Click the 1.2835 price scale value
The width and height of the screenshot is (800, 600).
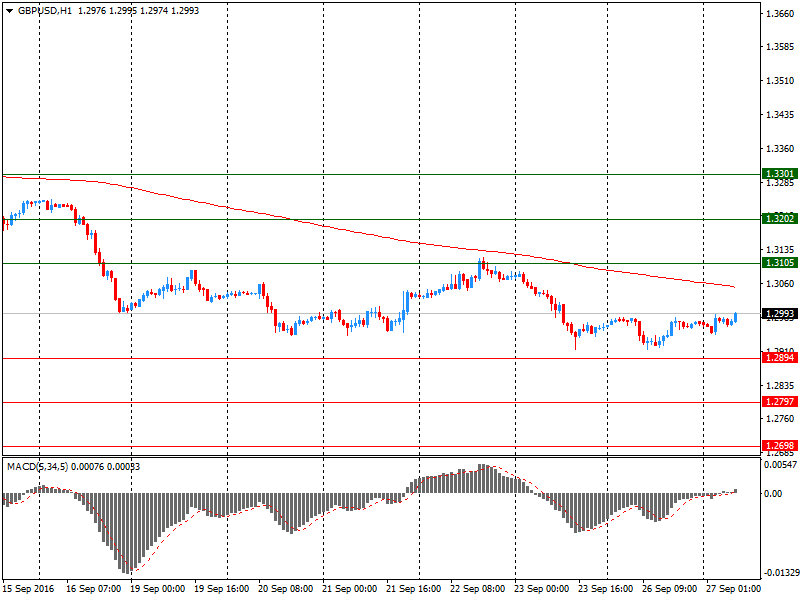click(x=780, y=385)
